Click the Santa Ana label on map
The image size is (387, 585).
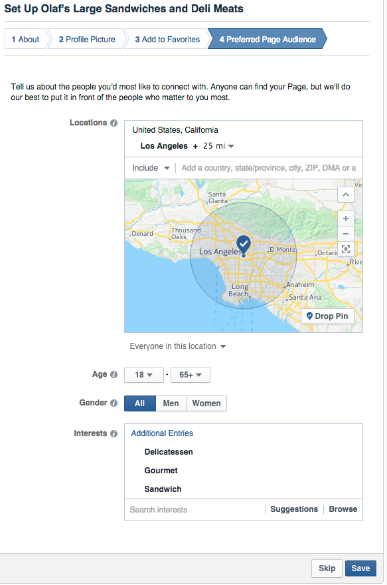click(x=305, y=297)
